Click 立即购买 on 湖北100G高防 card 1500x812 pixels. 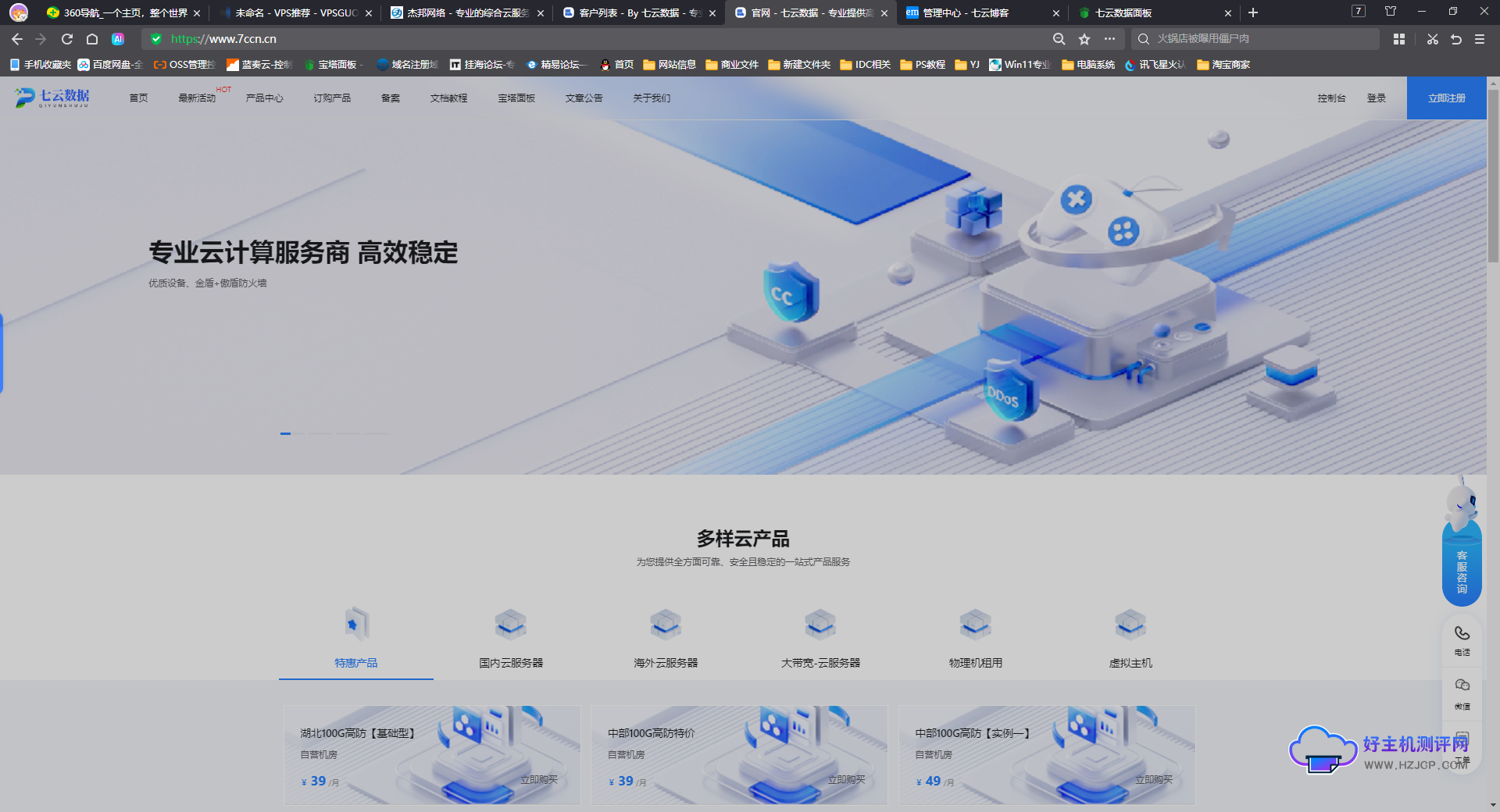[x=539, y=779]
